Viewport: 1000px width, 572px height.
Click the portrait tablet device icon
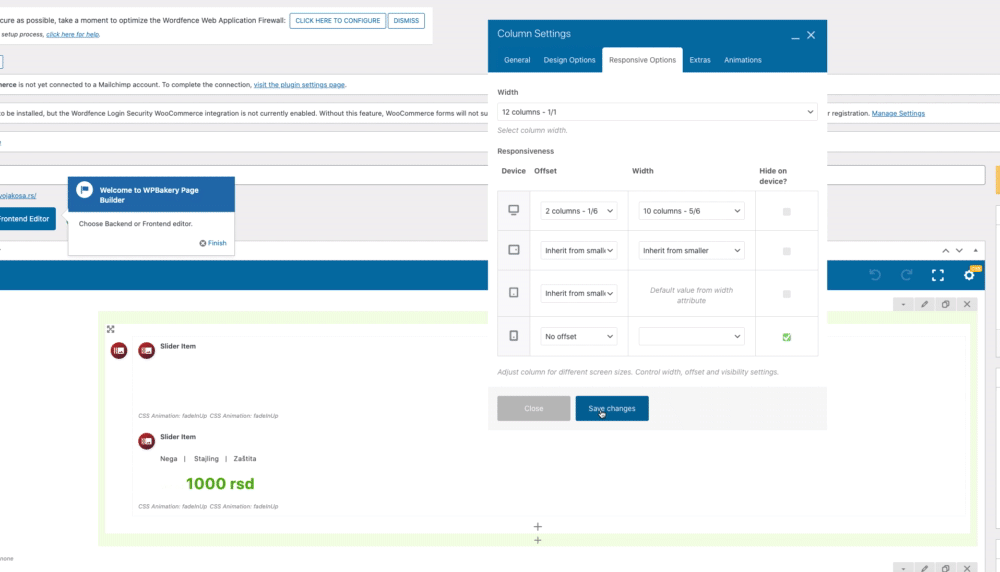coord(513,293)
